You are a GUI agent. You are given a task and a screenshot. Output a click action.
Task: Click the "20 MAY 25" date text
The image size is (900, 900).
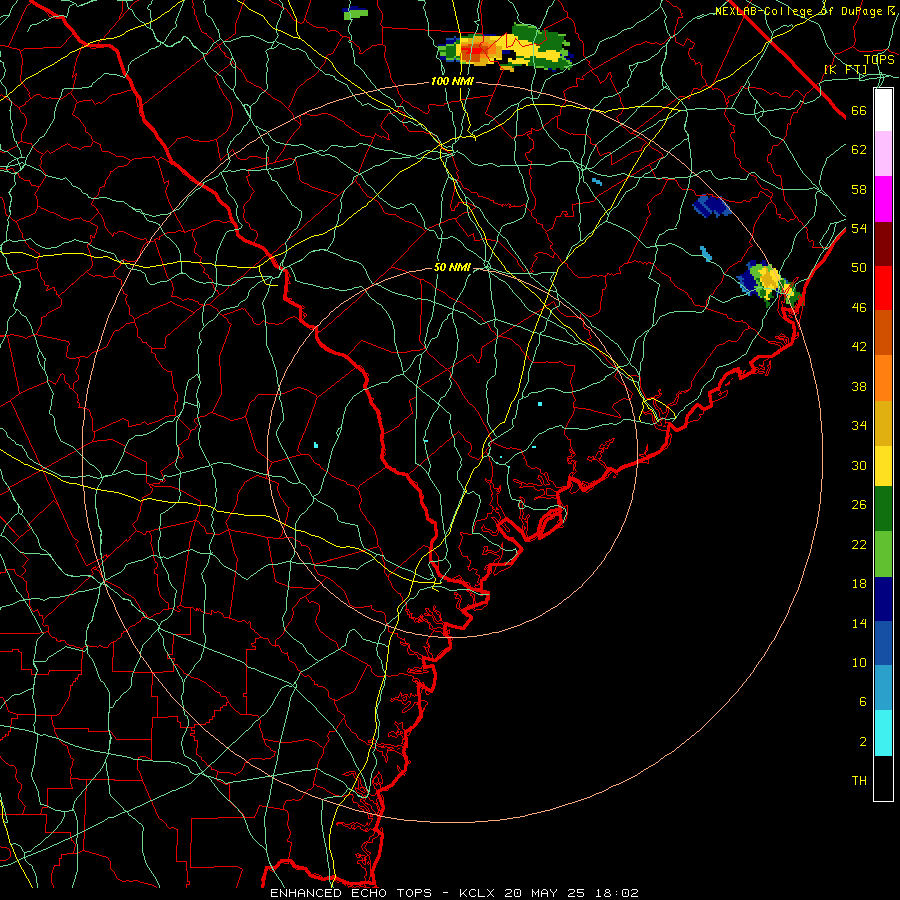545,893
